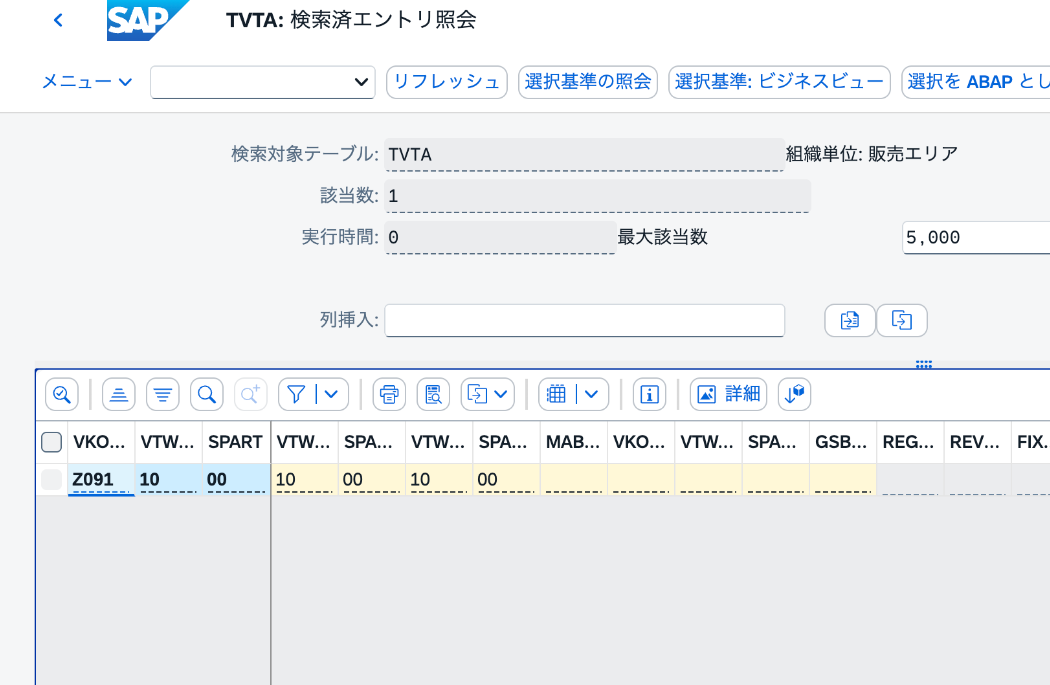Click the filter funnel icon

296,394
